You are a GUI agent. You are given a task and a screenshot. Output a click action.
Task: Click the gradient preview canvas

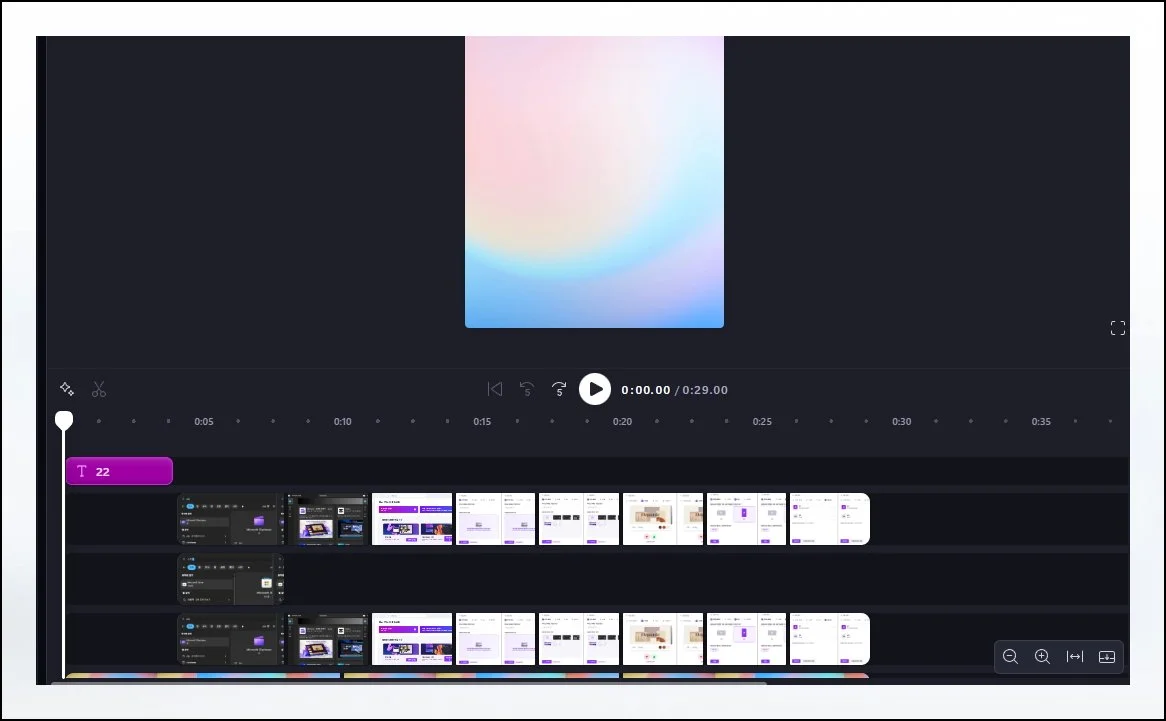coord(594,180)
